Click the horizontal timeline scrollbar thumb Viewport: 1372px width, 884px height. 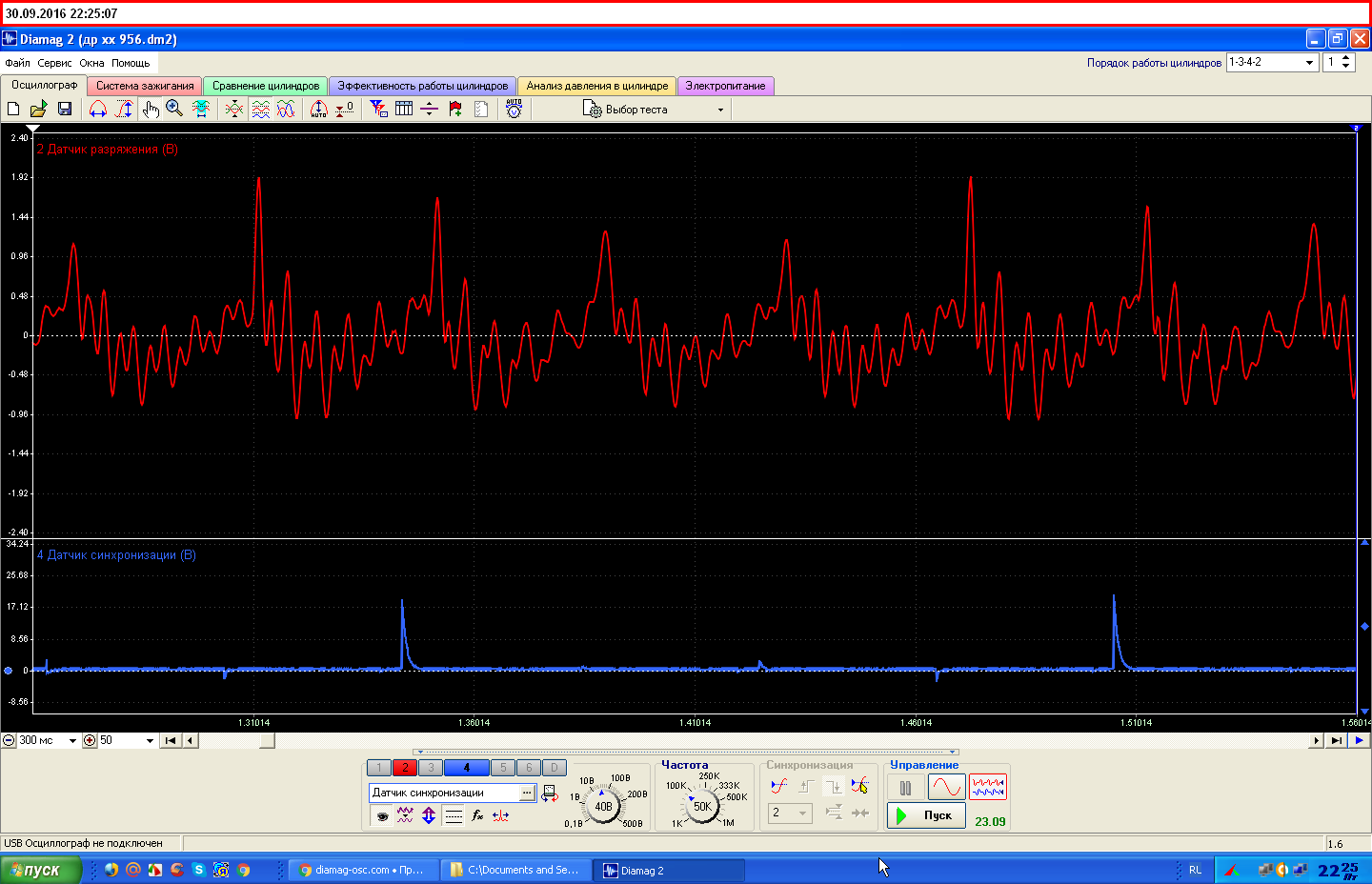[268, 740]
